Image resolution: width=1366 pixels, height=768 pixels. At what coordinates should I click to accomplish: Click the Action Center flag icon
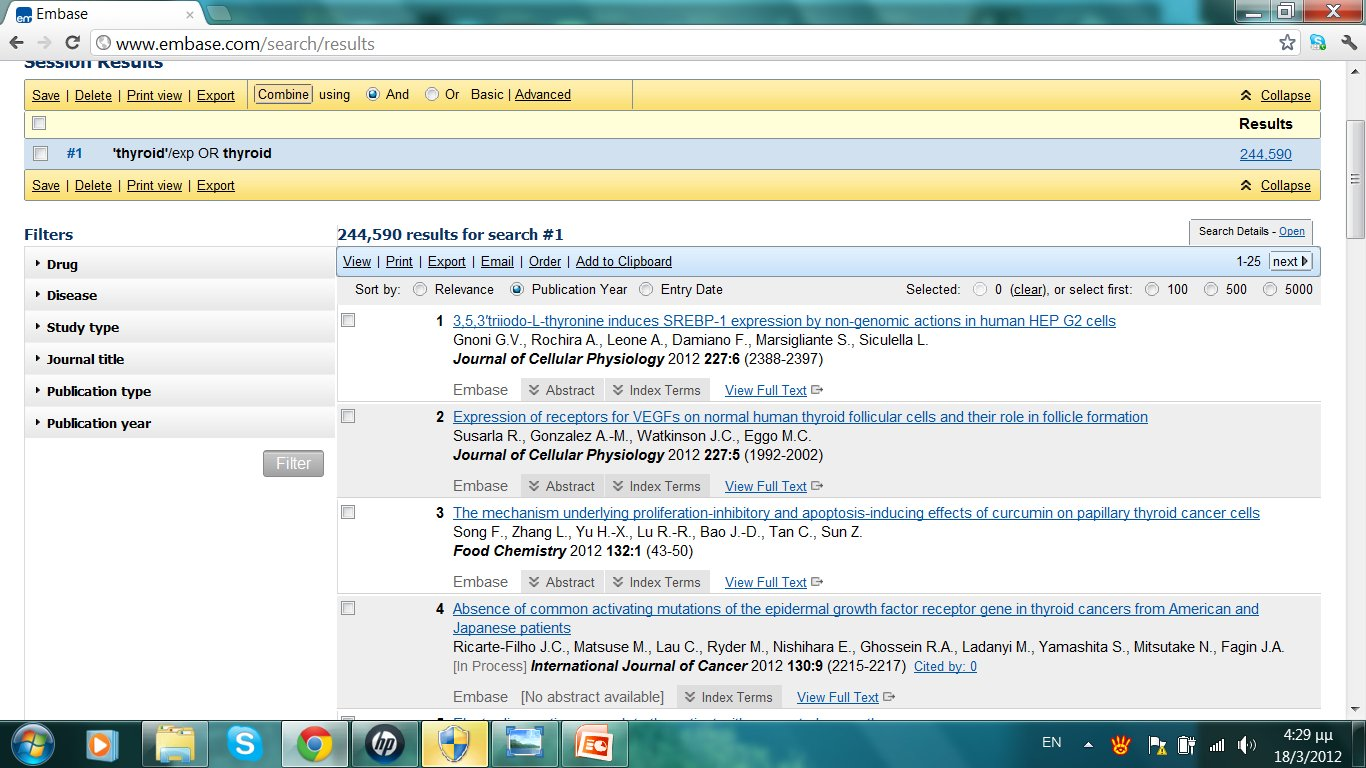coord(1158,745)
